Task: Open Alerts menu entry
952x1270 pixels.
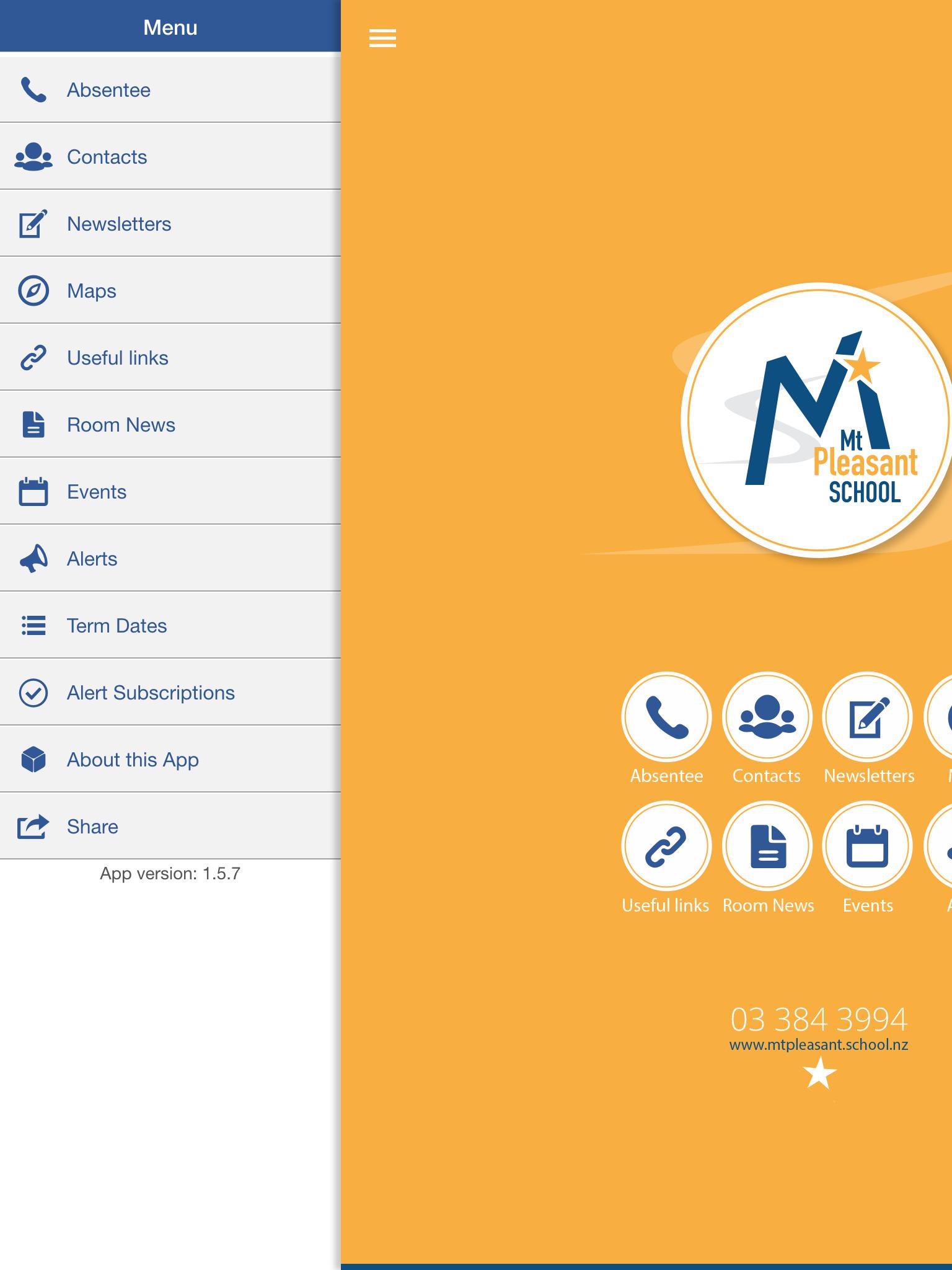Action: point(170,559)
